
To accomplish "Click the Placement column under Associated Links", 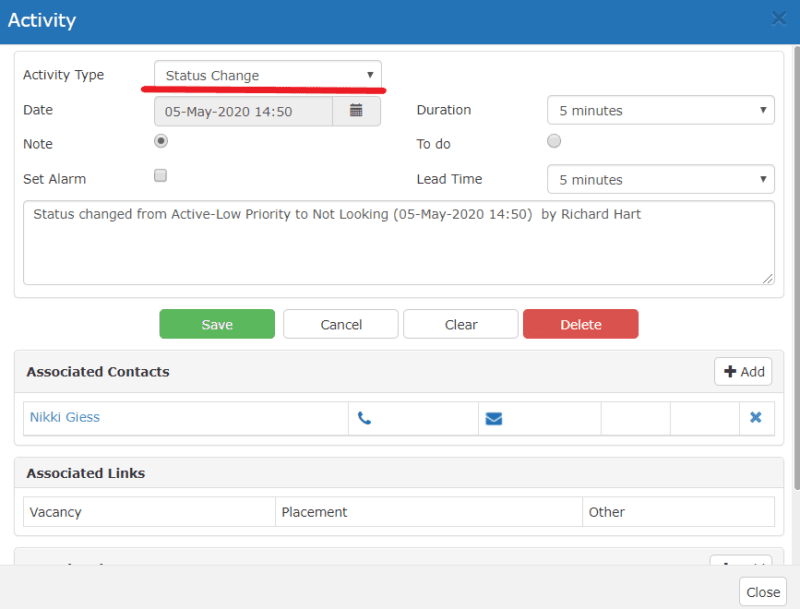I will [x=429, y=512].
